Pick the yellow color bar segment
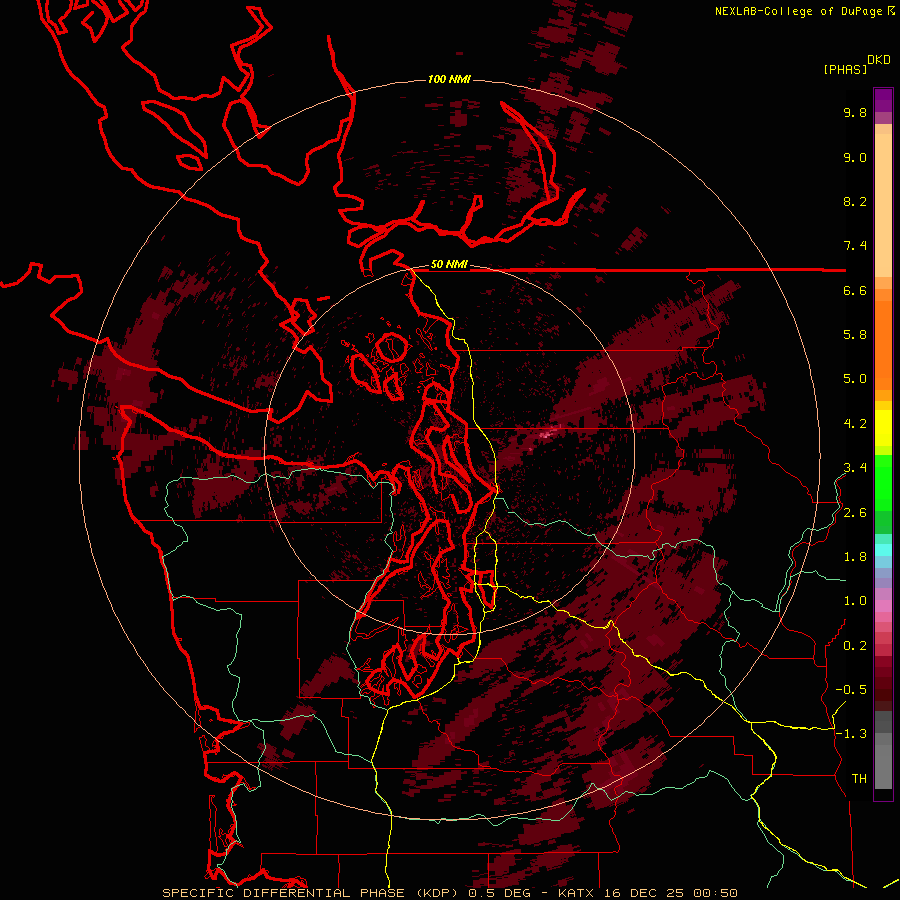 click(883, 428)
